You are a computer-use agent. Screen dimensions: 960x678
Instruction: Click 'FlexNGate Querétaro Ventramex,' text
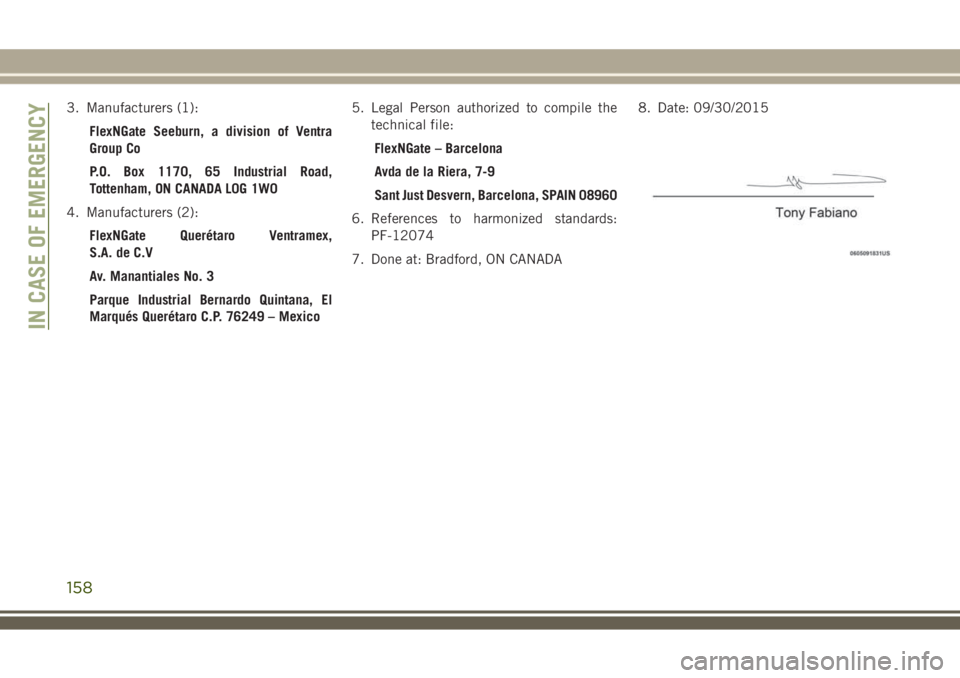211,236
